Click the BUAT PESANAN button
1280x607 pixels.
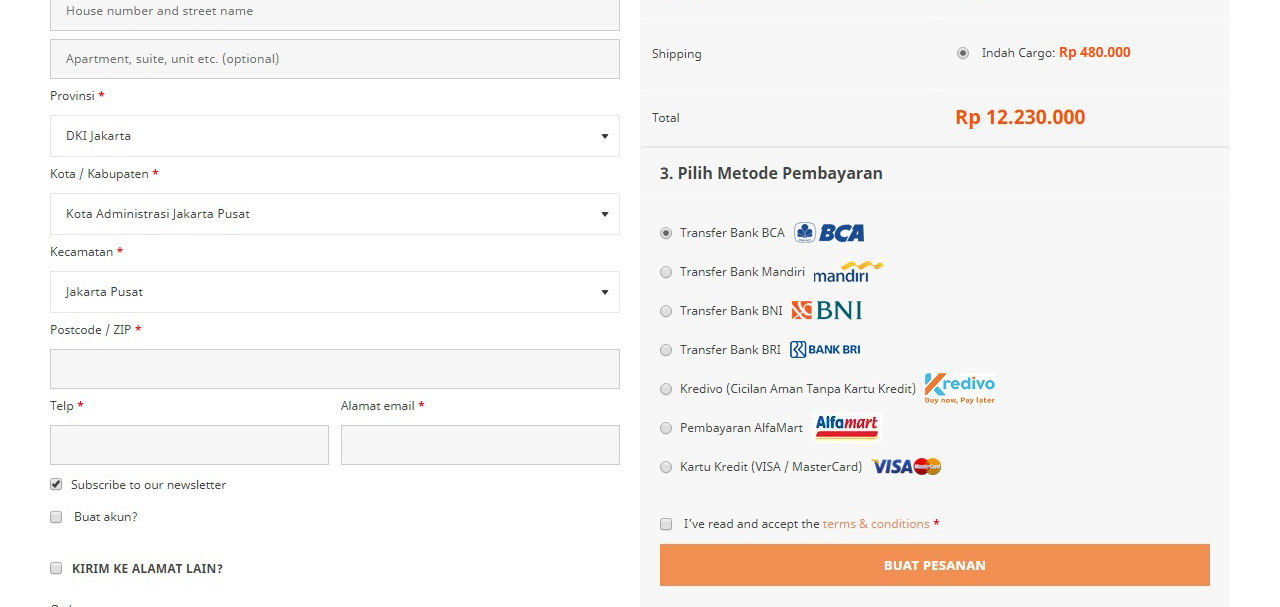[x=934, y=564]
